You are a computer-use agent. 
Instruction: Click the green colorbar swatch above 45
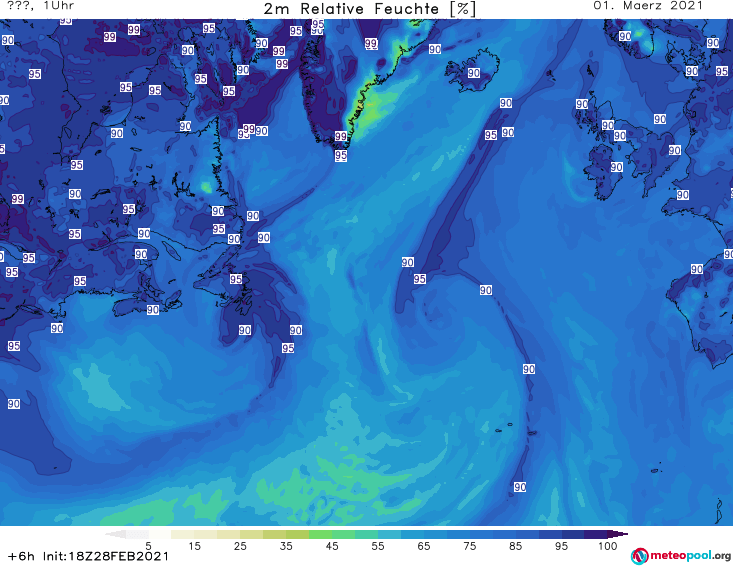320,534
